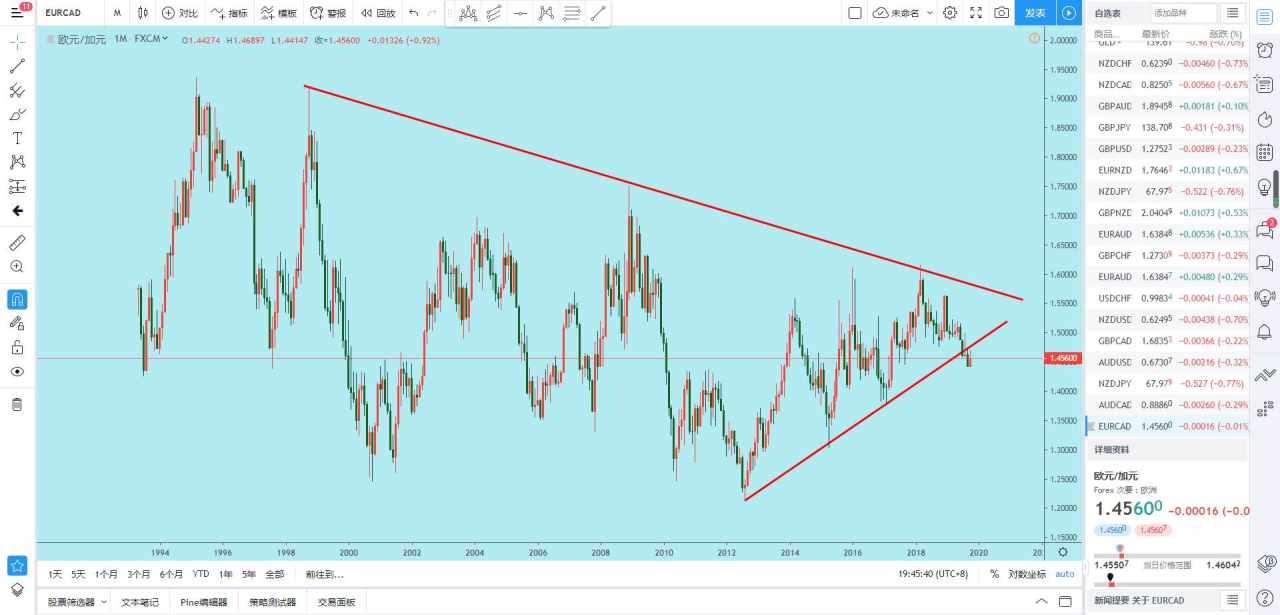This screenshot has width=1280, height=615.
Task: Toggle stay in drawing mode
Action: tap(17, 323)
